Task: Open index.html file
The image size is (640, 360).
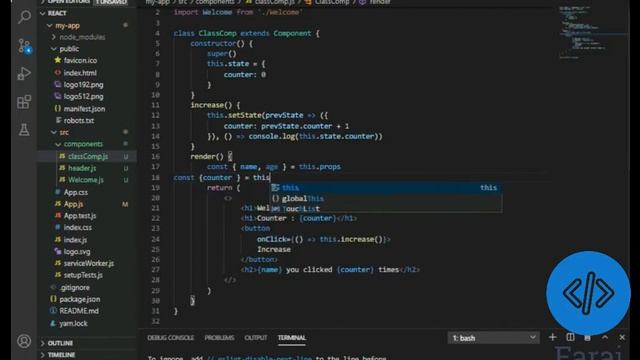Action: 80,73
